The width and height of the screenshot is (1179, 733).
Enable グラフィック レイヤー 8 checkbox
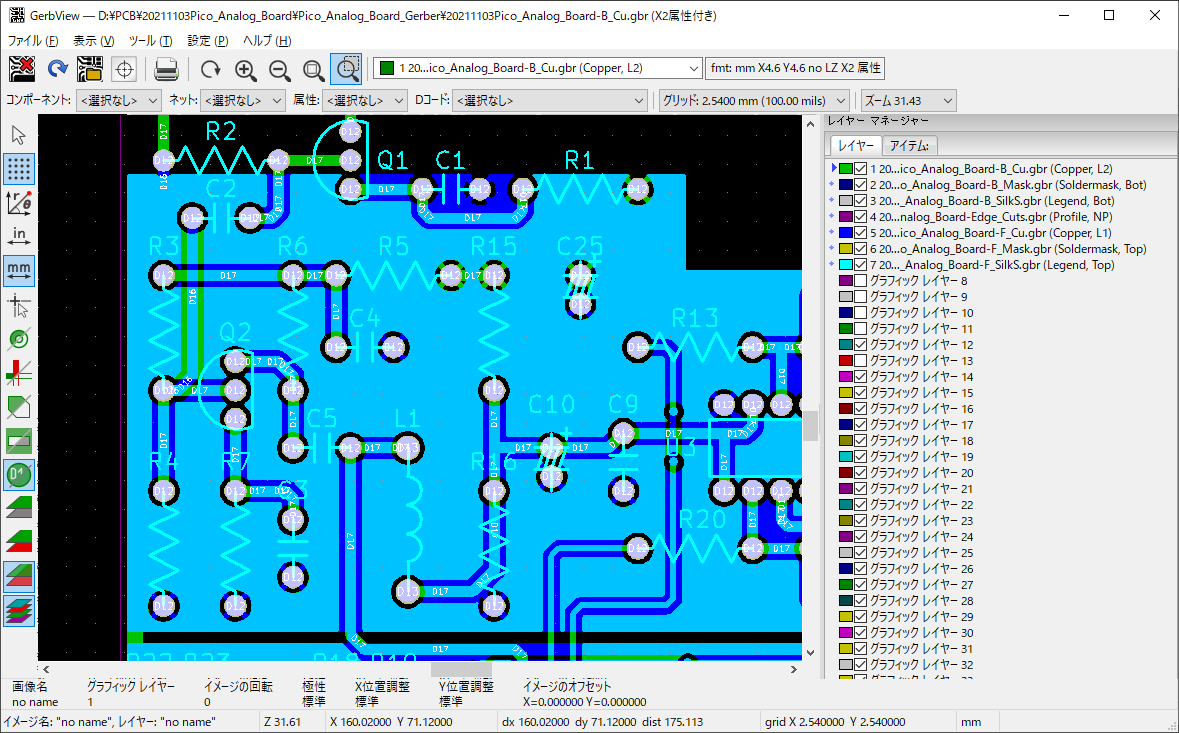(860, 281)
